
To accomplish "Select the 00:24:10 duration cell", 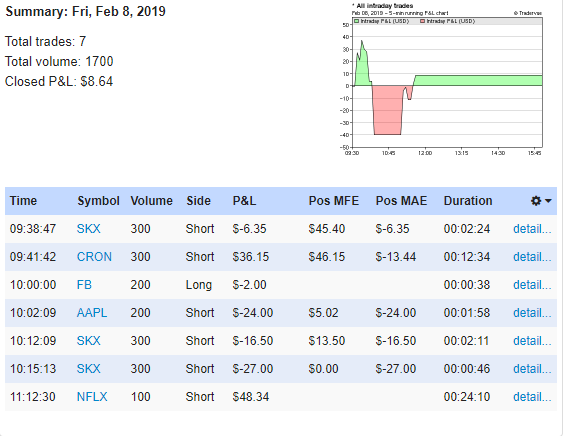I will pyautogui.click(x=467, y=397).
